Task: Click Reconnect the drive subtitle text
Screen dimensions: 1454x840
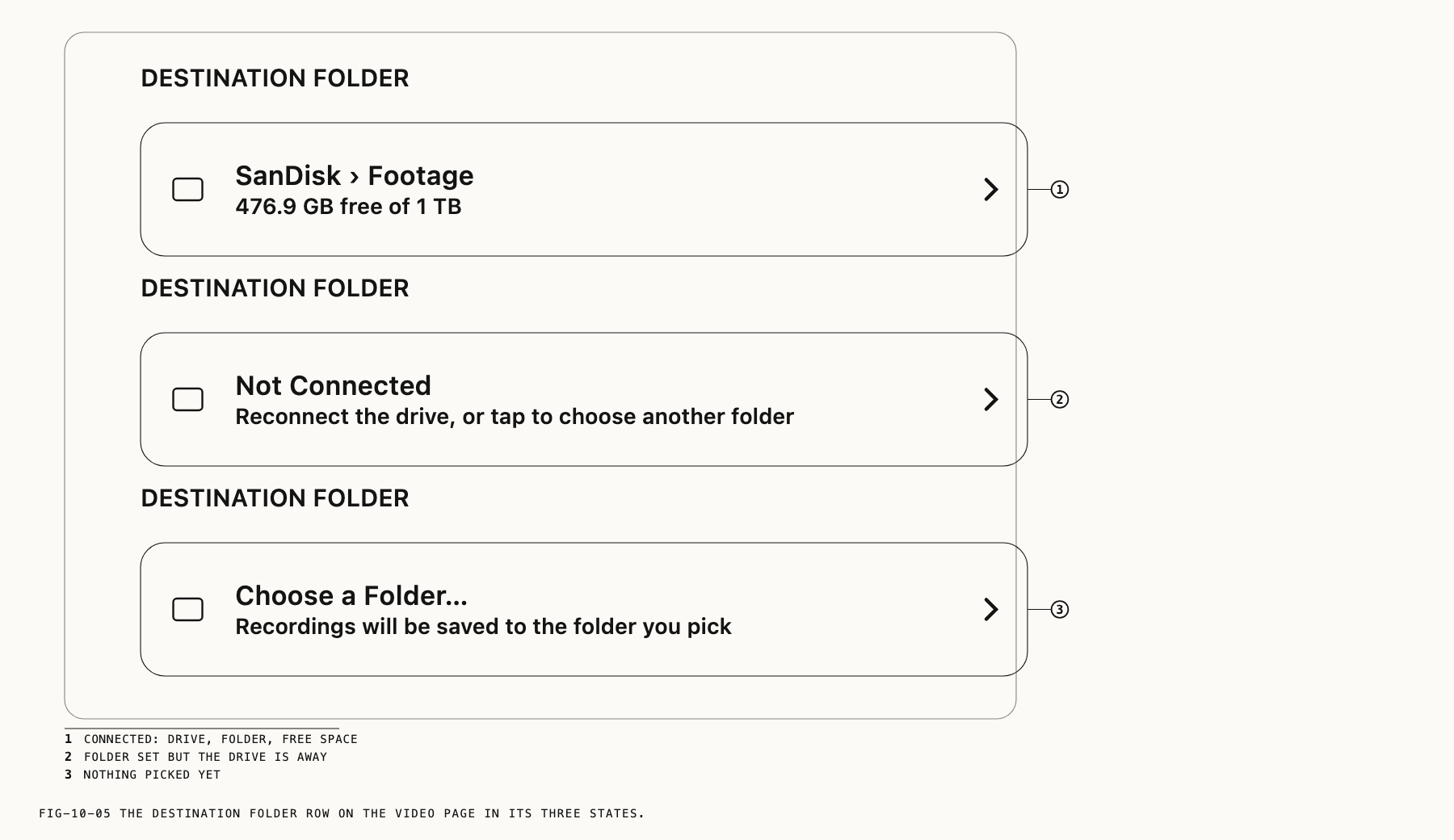Action: (x=515, y=417)
